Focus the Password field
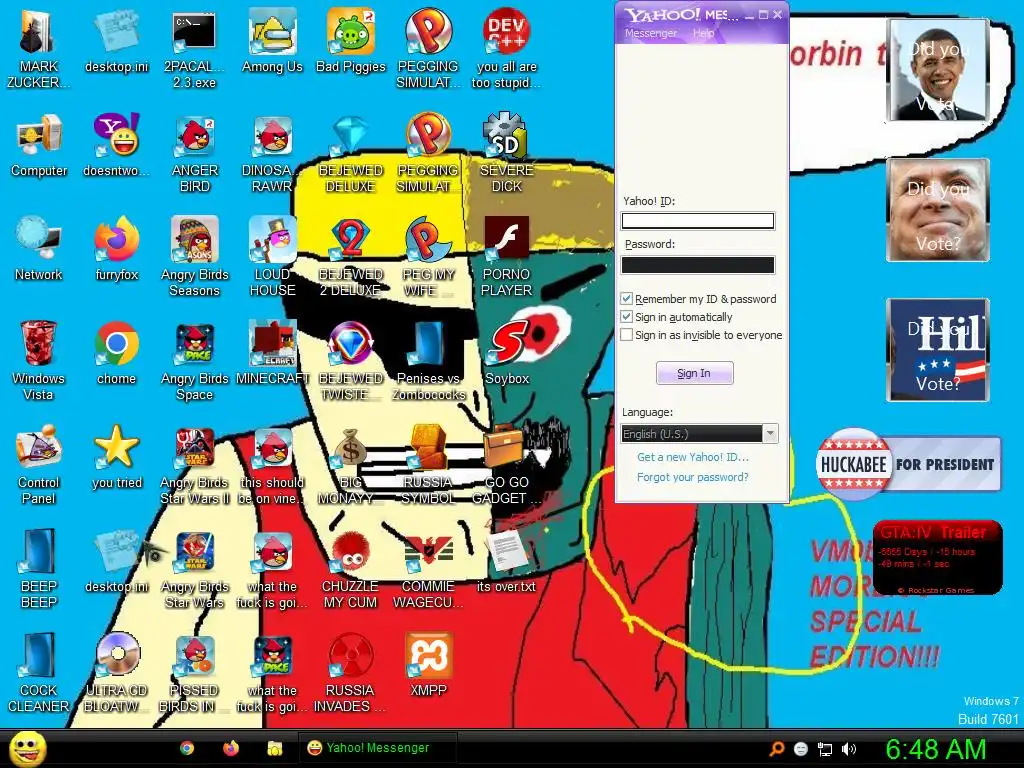The height and width of the screenshot is (768, 1024). point(697,264)
